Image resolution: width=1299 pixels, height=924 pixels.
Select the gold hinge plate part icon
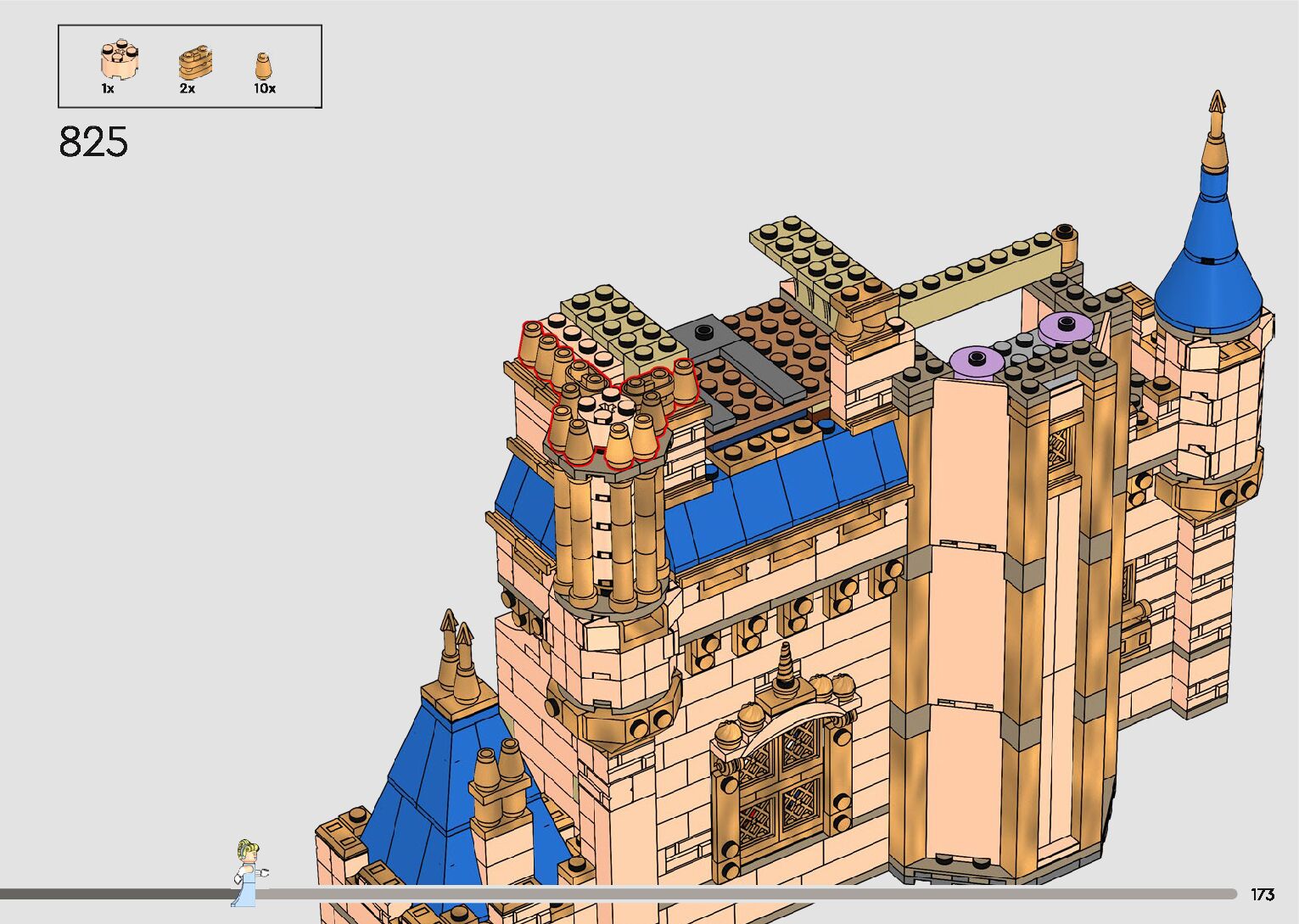[x=194, y=64]
